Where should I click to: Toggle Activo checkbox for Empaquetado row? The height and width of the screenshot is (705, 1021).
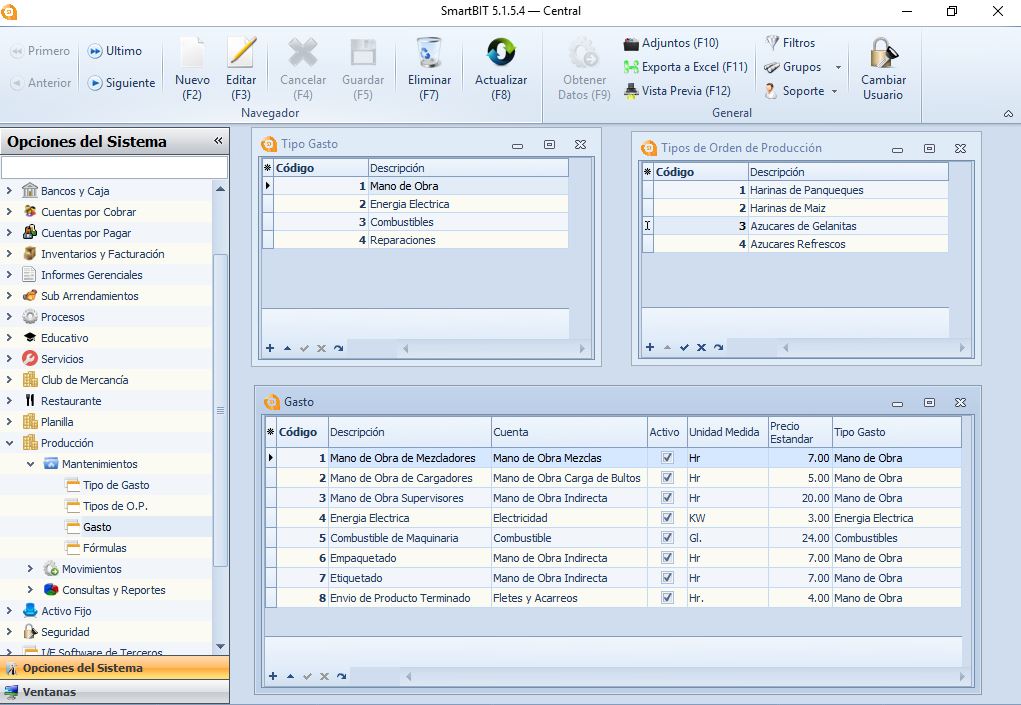[x=667, y=558]
